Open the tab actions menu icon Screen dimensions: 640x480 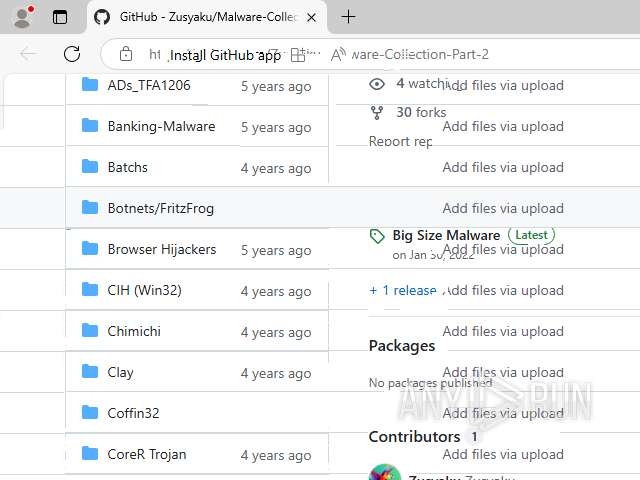(x=60, y=17)
